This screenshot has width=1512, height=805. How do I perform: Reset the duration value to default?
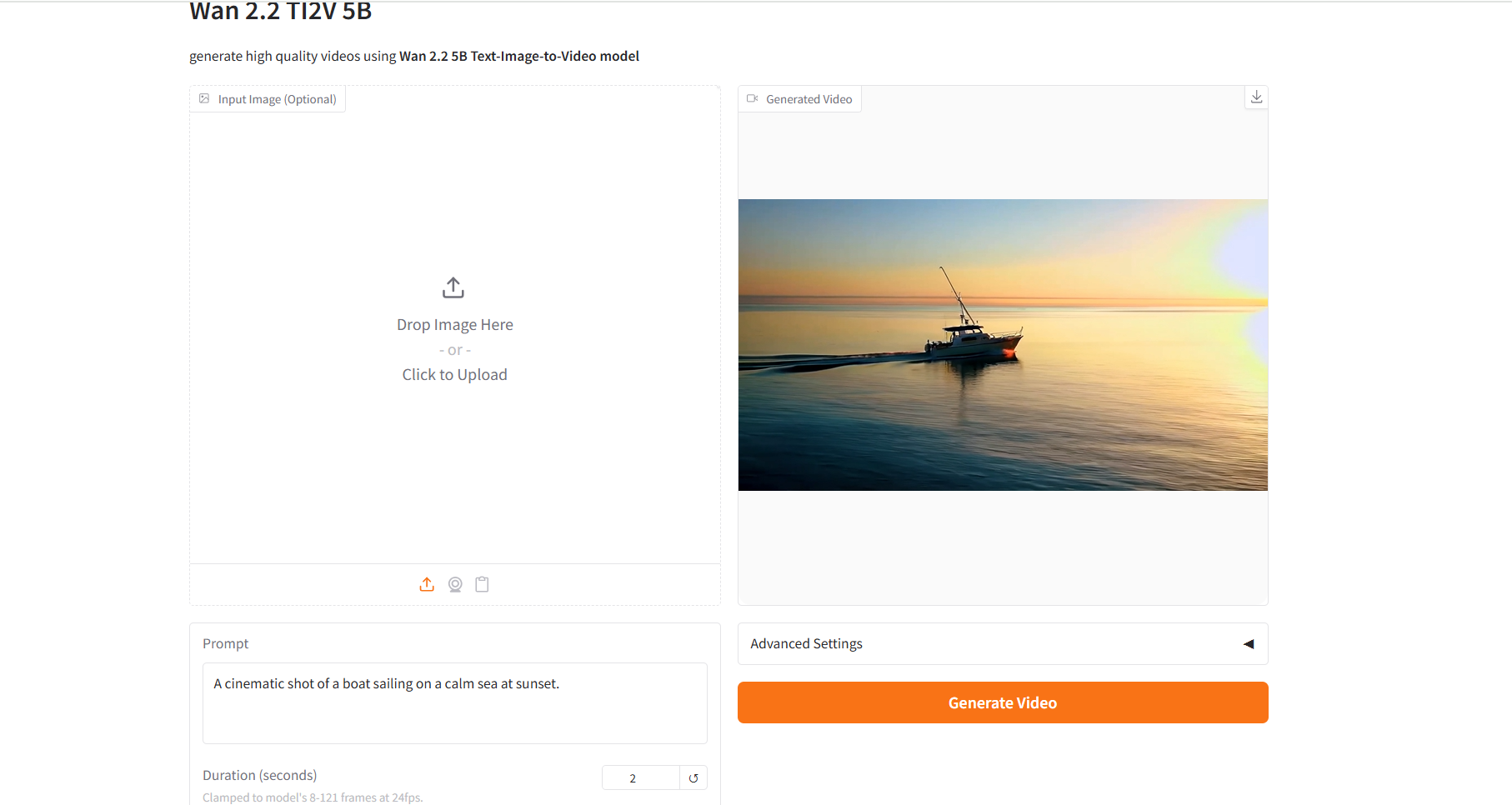pyautogui.click(x=693, y=778)
